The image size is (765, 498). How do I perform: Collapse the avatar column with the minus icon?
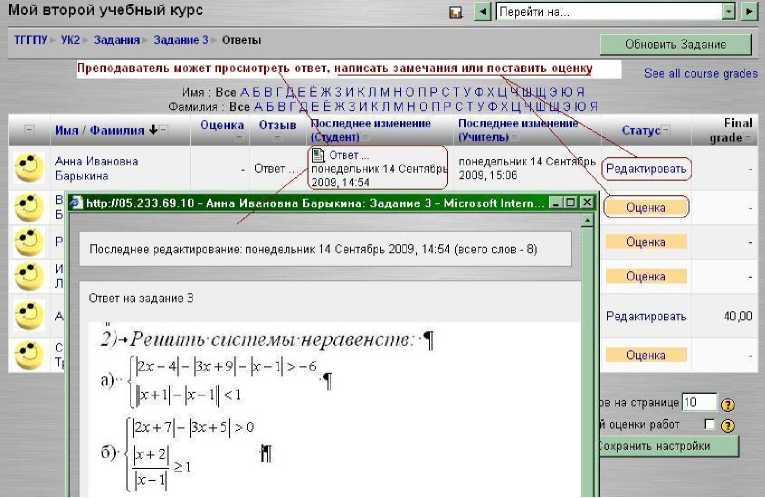point(29,130)
